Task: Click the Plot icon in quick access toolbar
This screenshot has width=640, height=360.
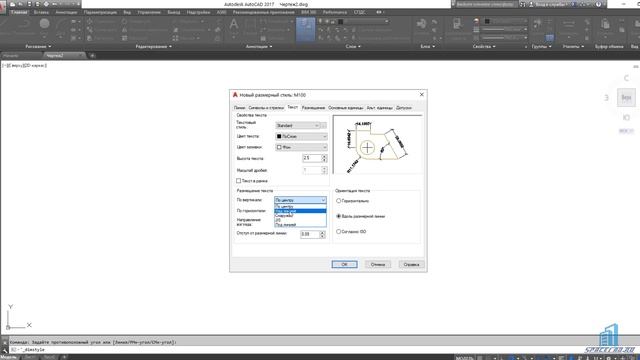Action: click(46, 4)
